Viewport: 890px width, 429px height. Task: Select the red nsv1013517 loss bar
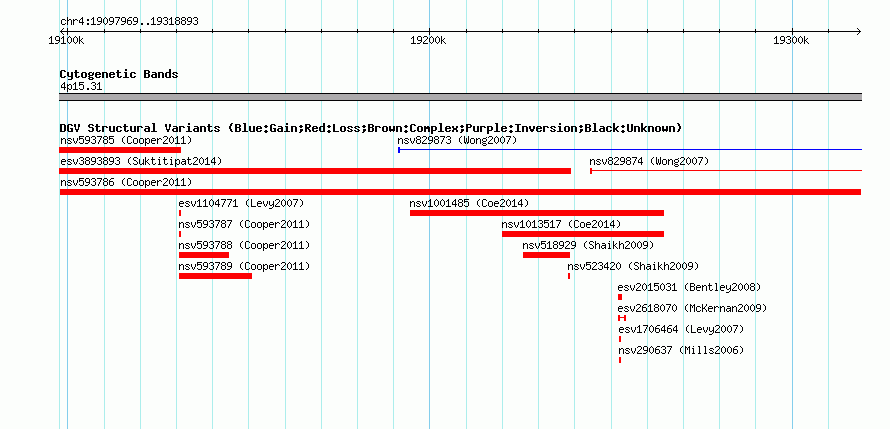click(583, 234)
